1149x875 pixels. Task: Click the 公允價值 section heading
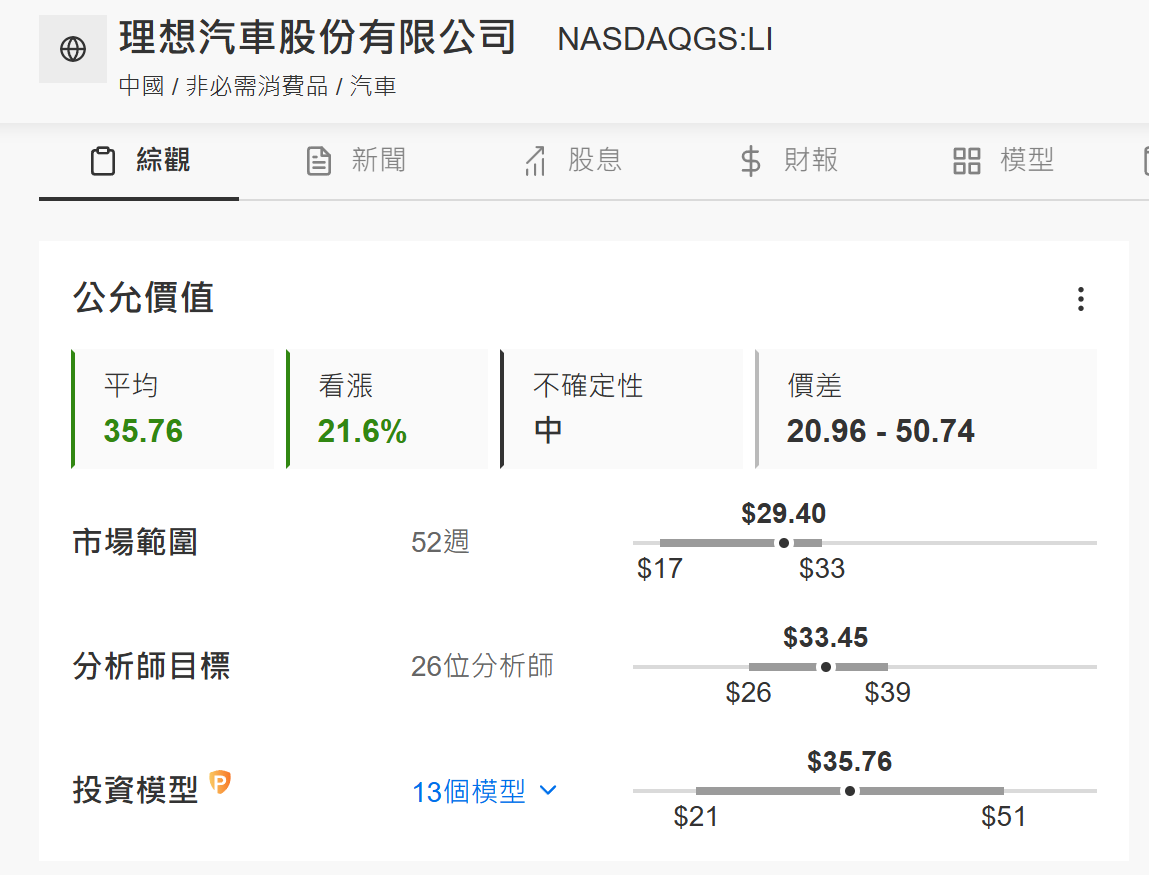[144, 298]
